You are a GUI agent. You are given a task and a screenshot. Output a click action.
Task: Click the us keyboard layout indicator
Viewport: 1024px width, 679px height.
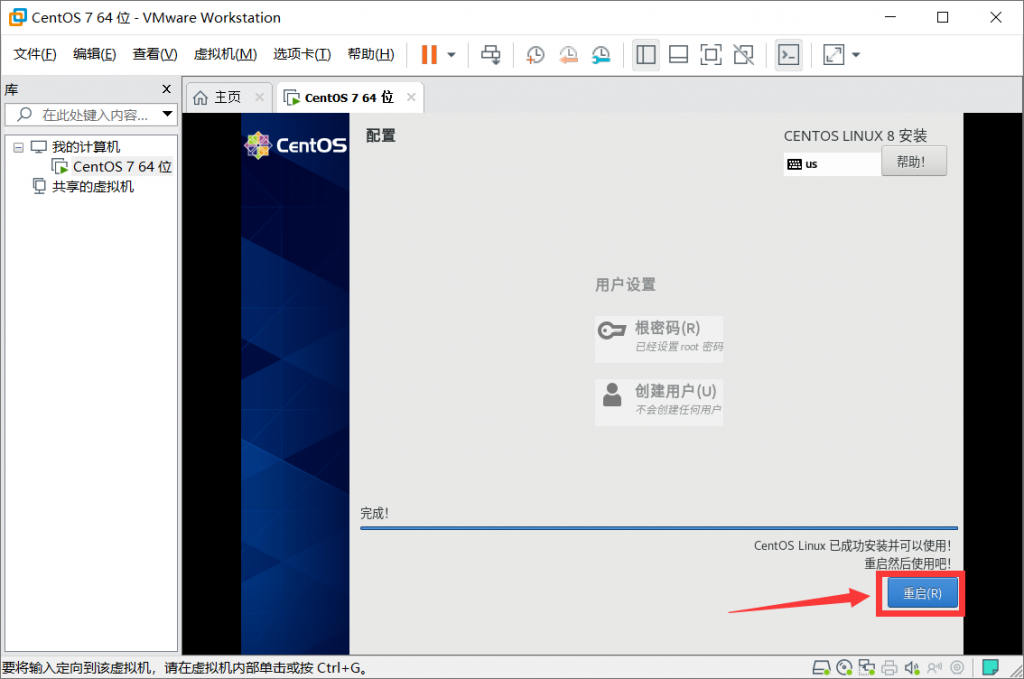832,164
